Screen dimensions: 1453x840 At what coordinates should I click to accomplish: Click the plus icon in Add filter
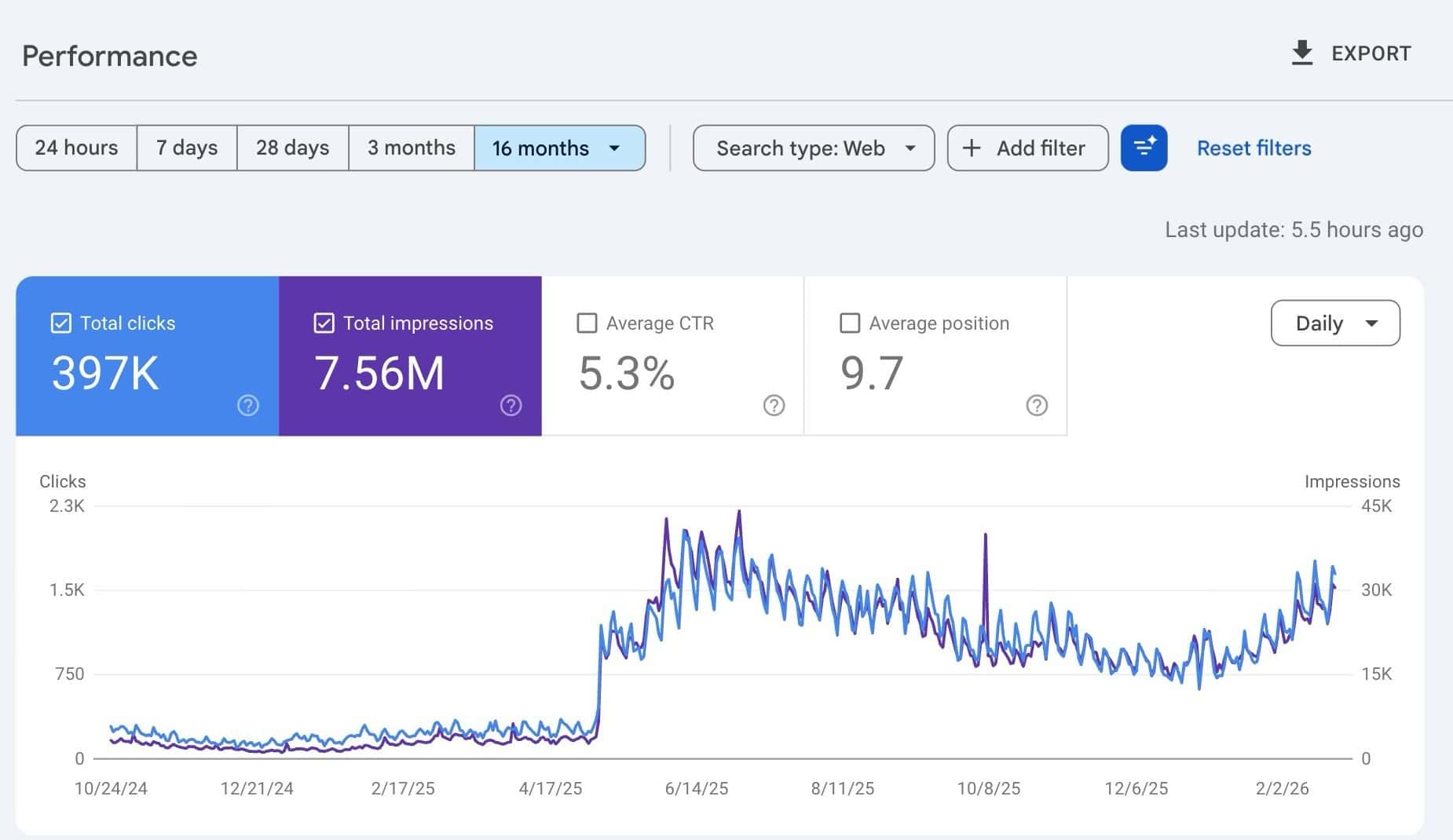click(973, 148)
